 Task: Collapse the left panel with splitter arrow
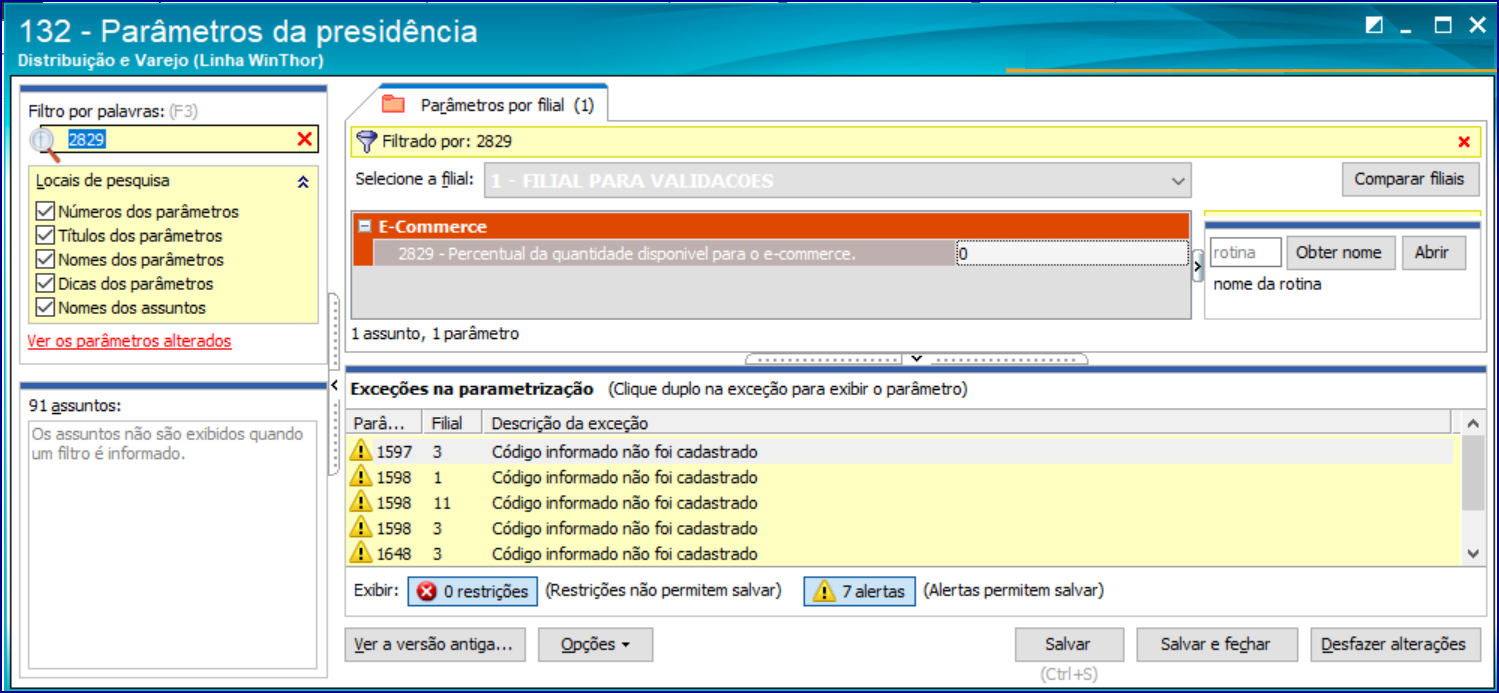point(333,386)
